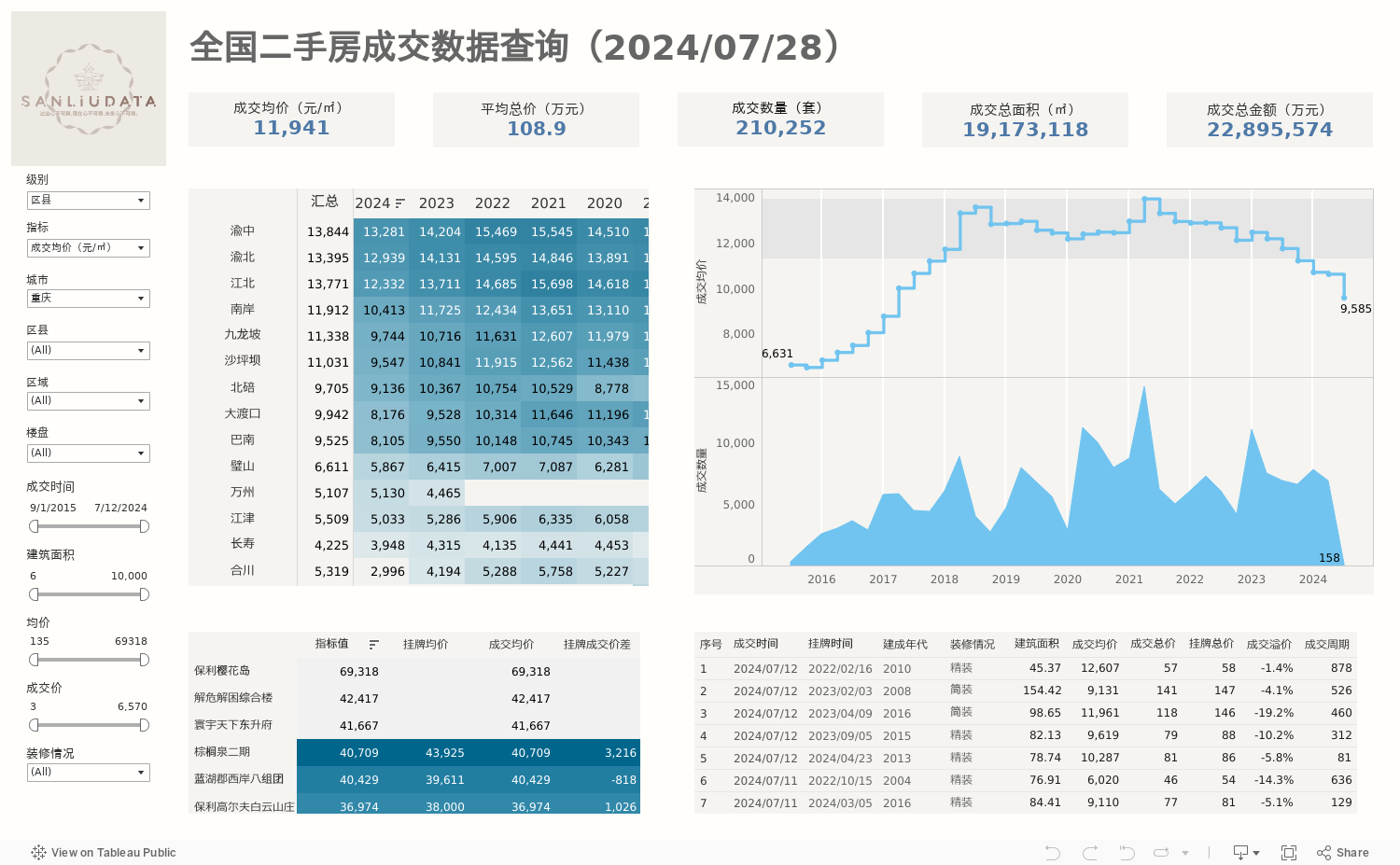Click the 2019 label on the chart axis
Image resolution: width=1400 pixels, height=865 pixels.
coord(1006,579)
